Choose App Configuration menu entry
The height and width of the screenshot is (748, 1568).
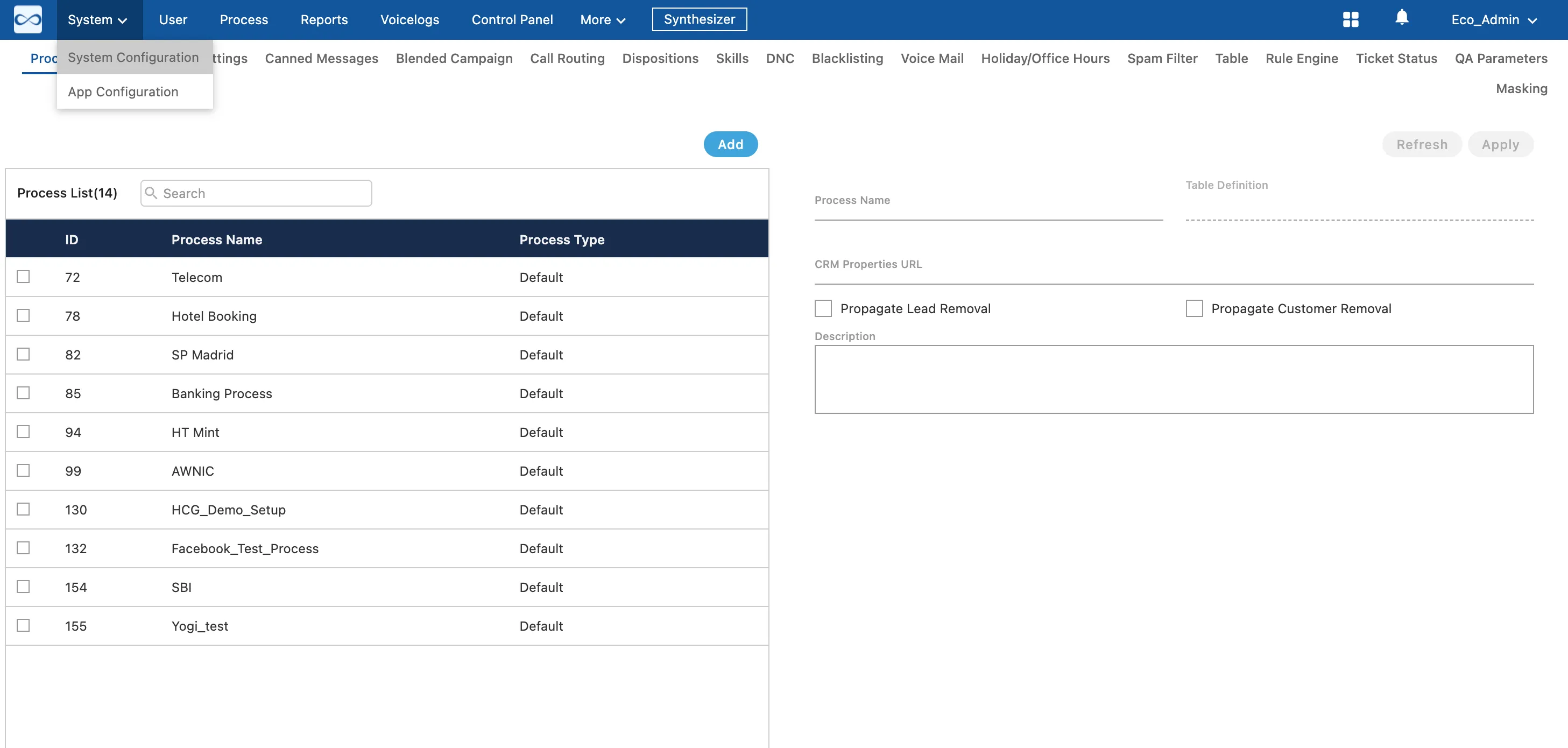click(x=135, y=91)
